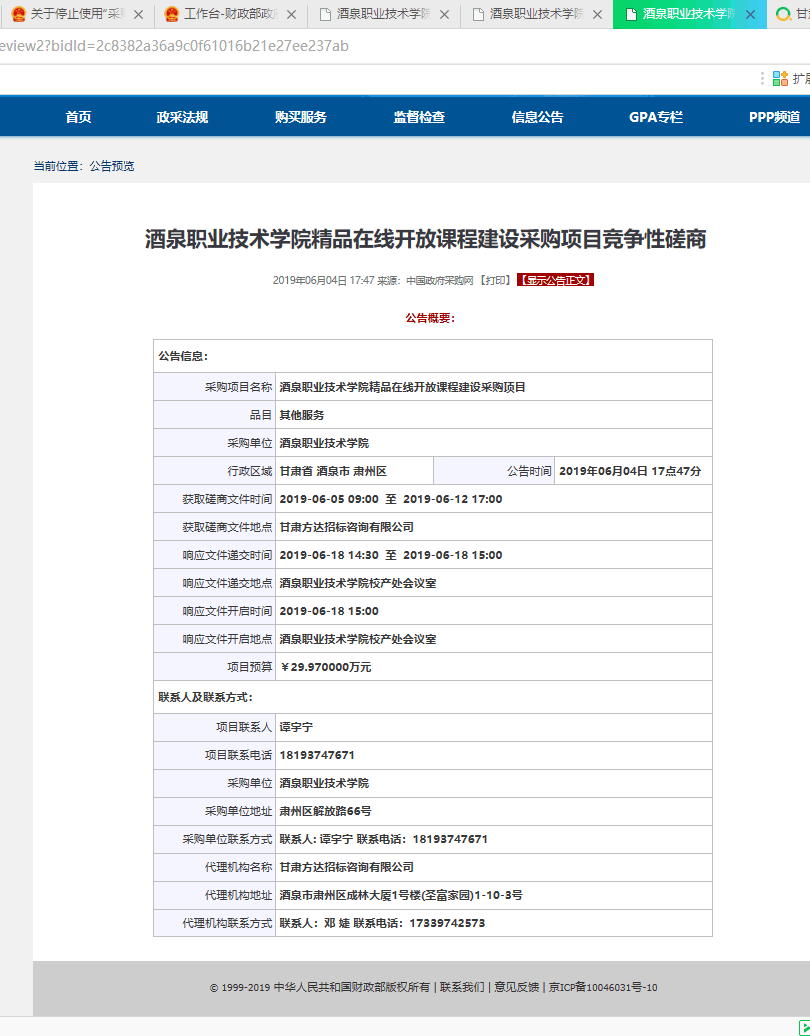Viewport: 810px width, 1036px height.
Task: Close the active green-highlighted tab
Action: 750,15
